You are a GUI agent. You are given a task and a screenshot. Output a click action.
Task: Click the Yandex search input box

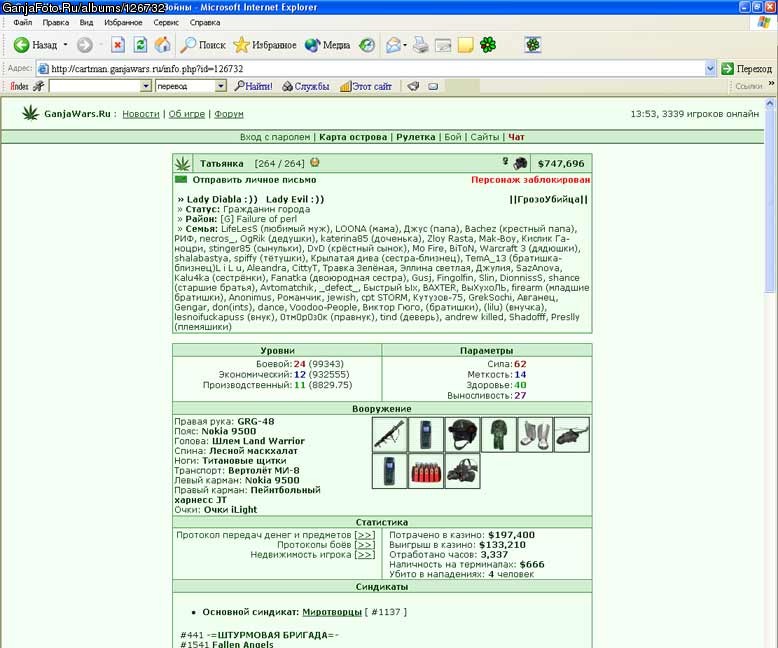point(95,86)
